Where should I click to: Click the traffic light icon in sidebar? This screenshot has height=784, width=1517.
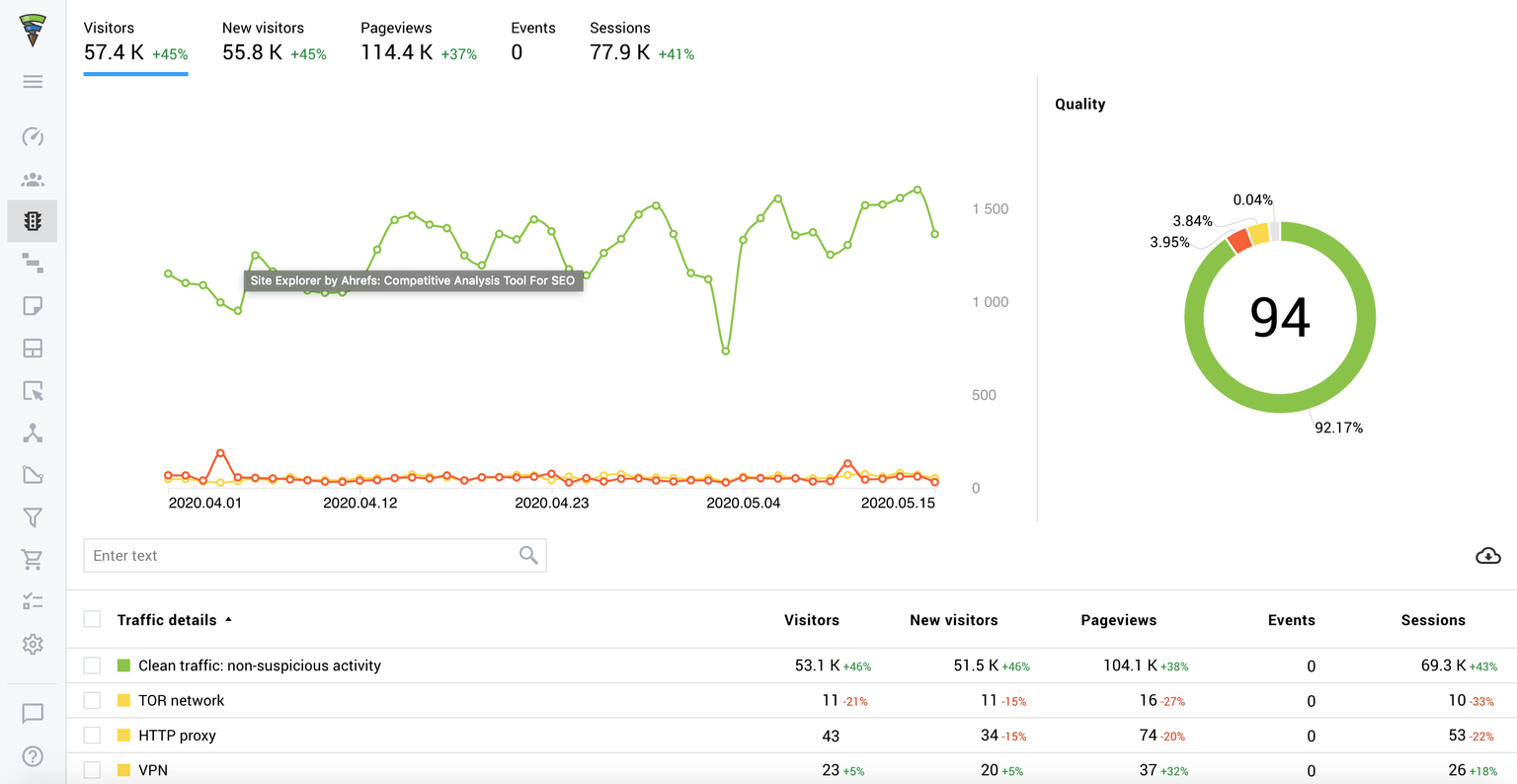click(33, 221)
